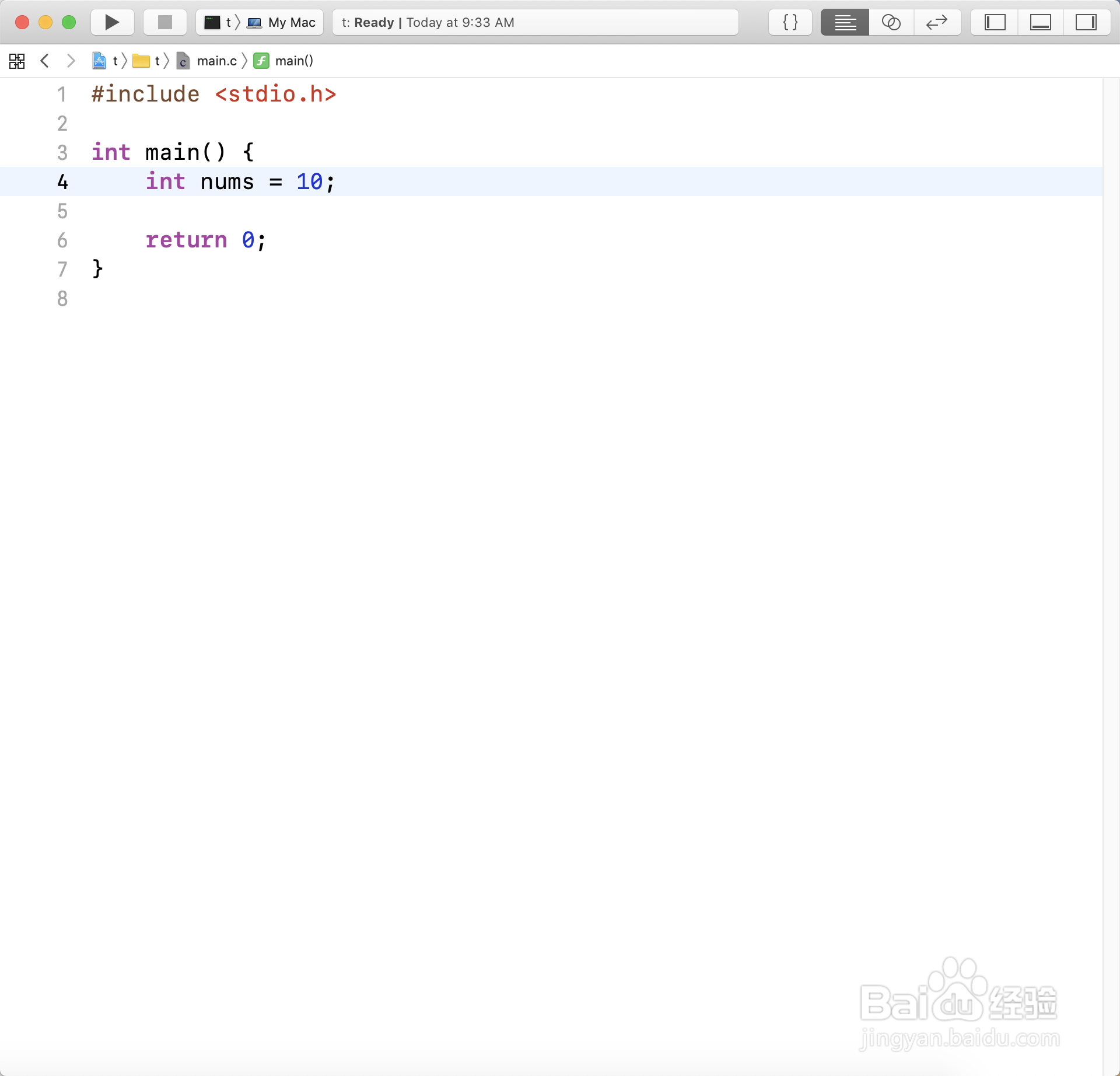1120x1076 pixels.
Task: Click the project 't' breadcrumb icon
Action: 100,61
